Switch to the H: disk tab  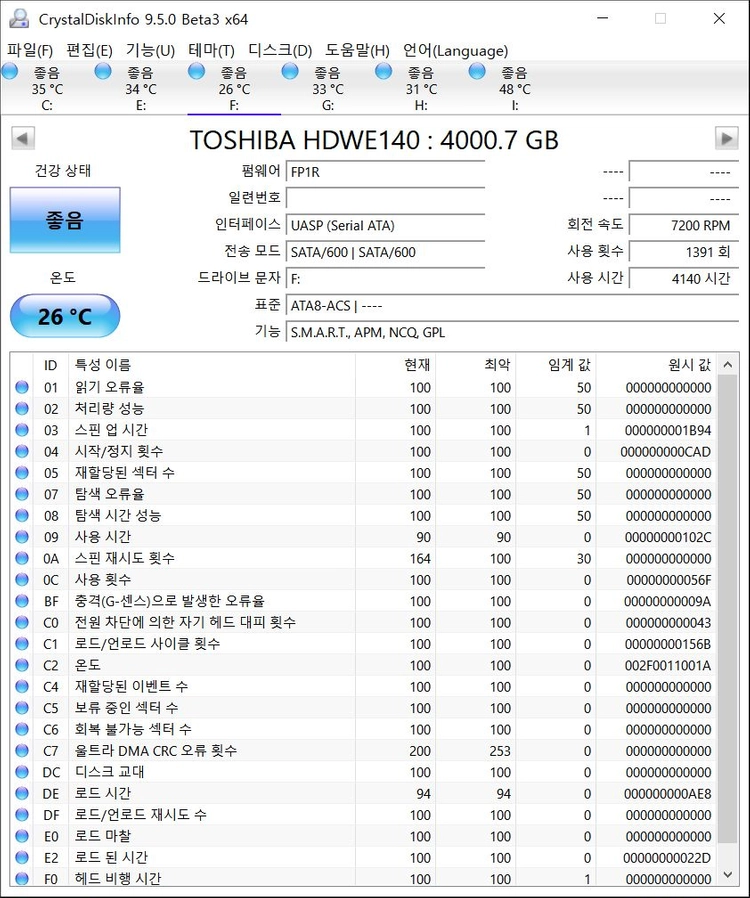[421, 89]
